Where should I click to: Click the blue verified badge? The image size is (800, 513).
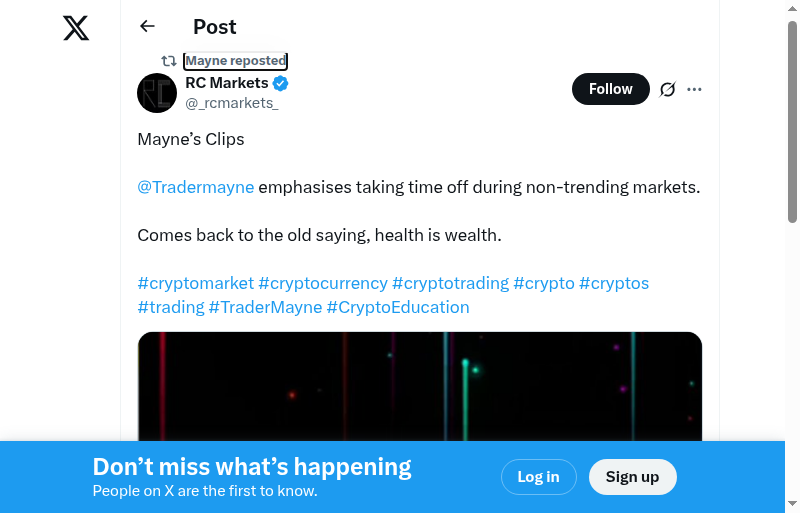click(281, 83)
